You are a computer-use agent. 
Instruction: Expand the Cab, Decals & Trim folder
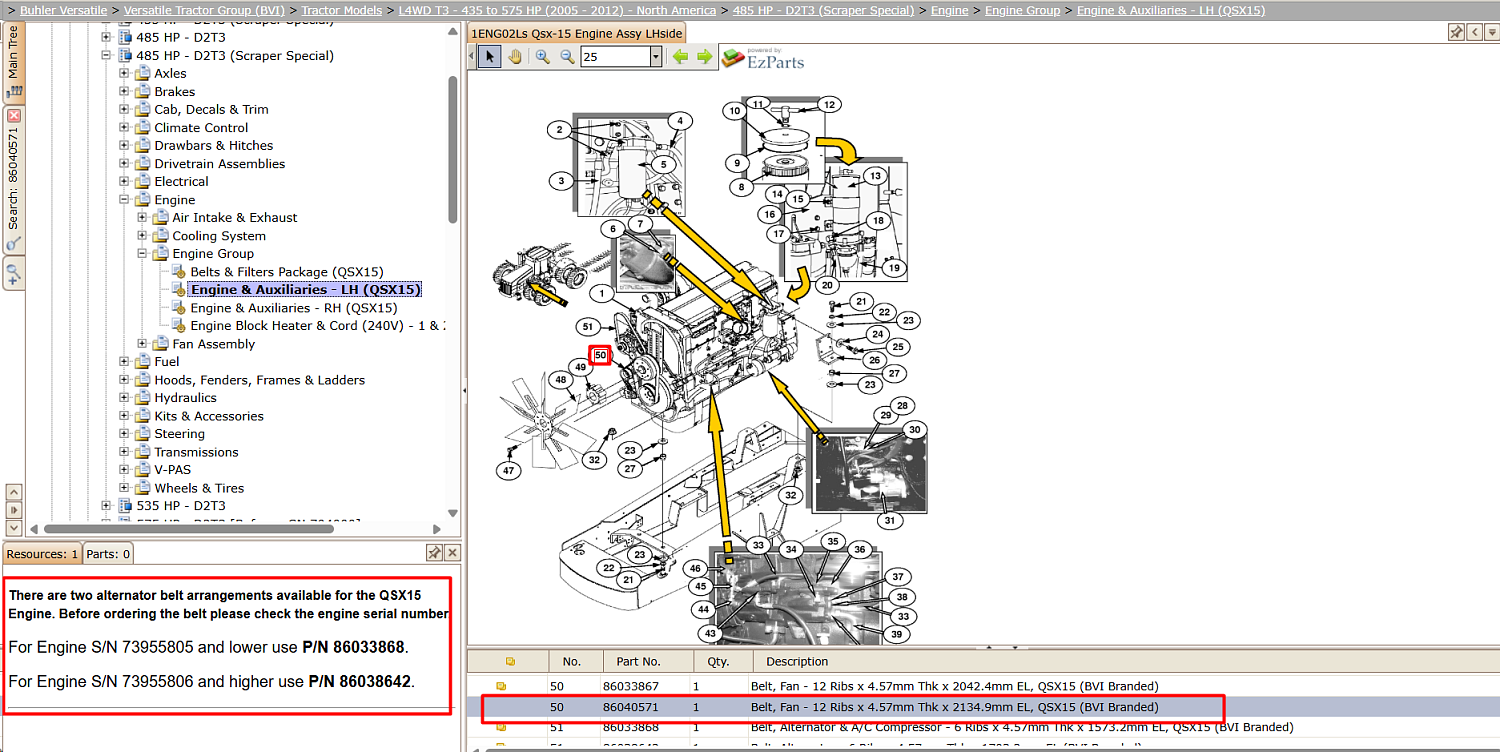point(124,110)
